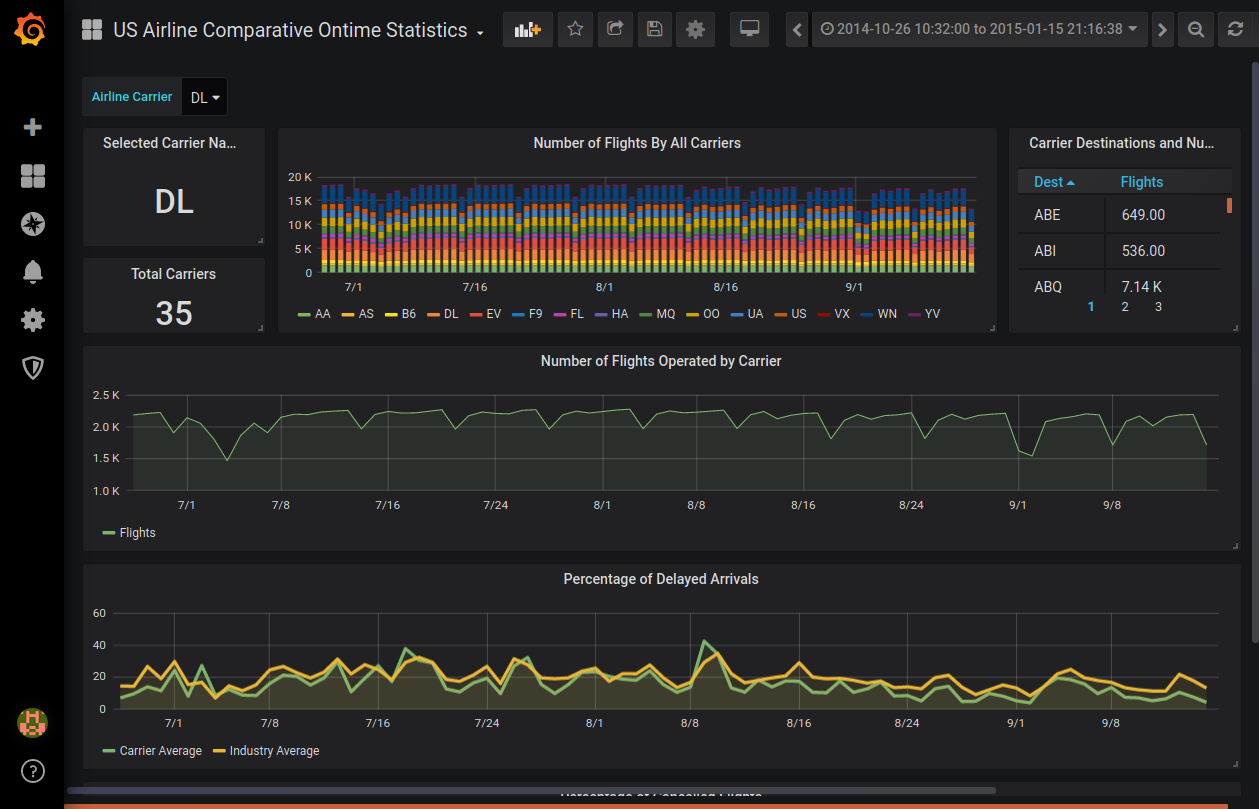Go to page 2 of the destinations table
Viewport: 1259px width, 809px height.
tap(1124, 306)
